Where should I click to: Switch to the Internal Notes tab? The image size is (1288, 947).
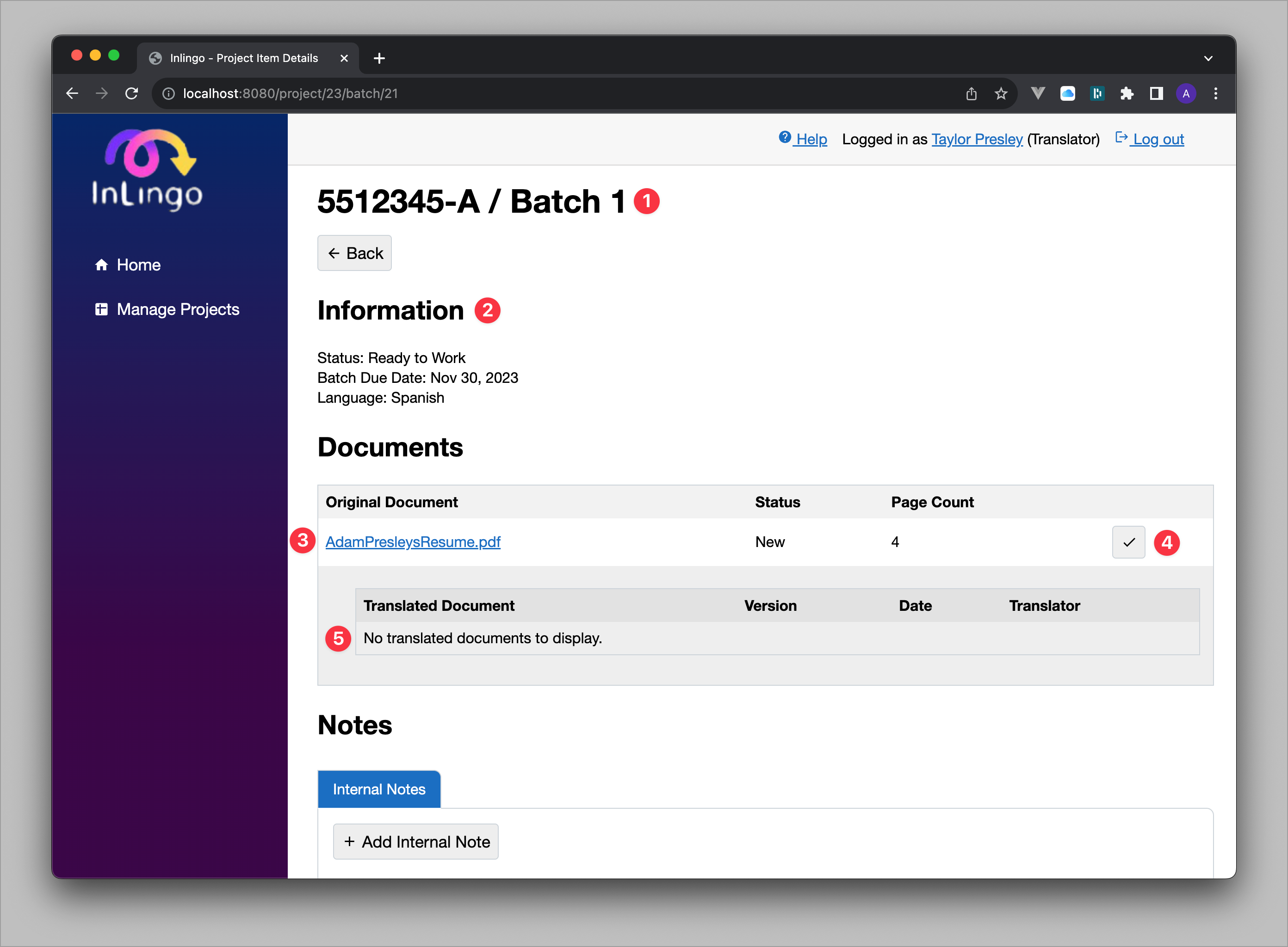pyautogui.click(x=379, y=789)
